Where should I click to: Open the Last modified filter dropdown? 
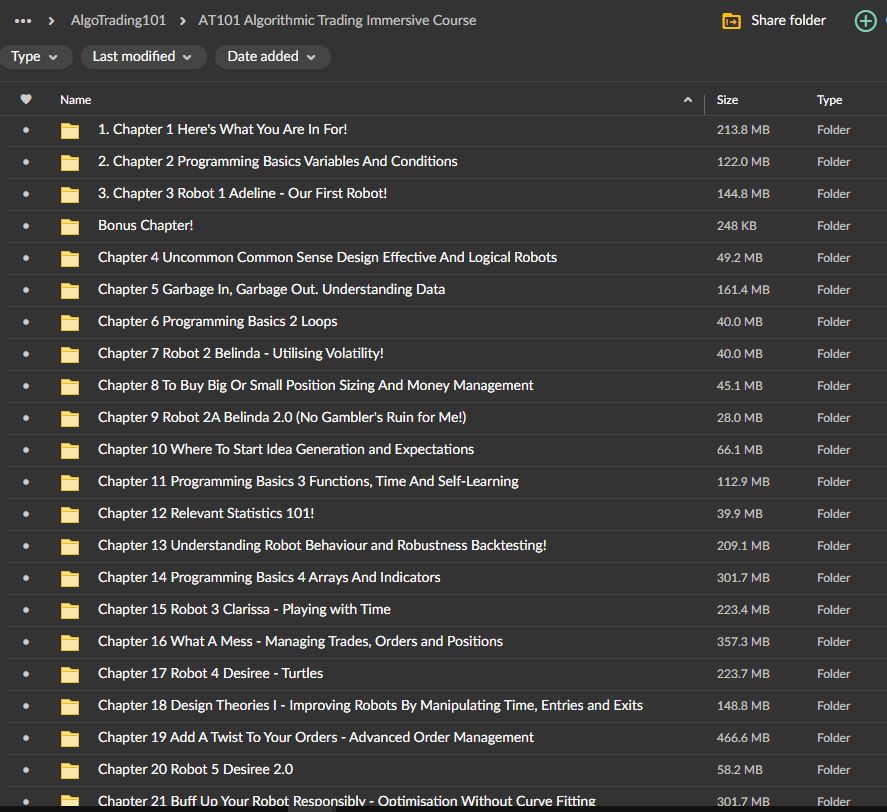143,57
